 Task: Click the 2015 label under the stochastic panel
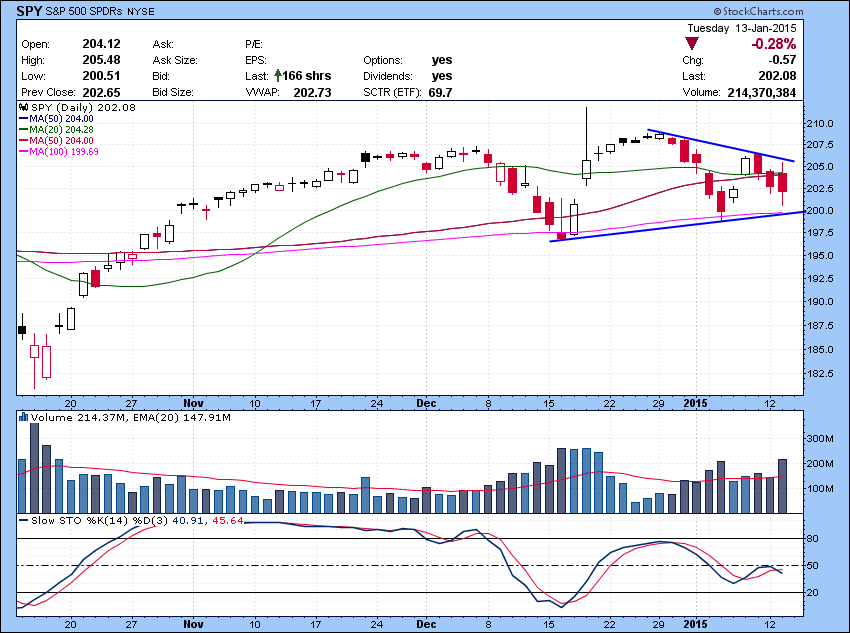(x=696, y=624)
